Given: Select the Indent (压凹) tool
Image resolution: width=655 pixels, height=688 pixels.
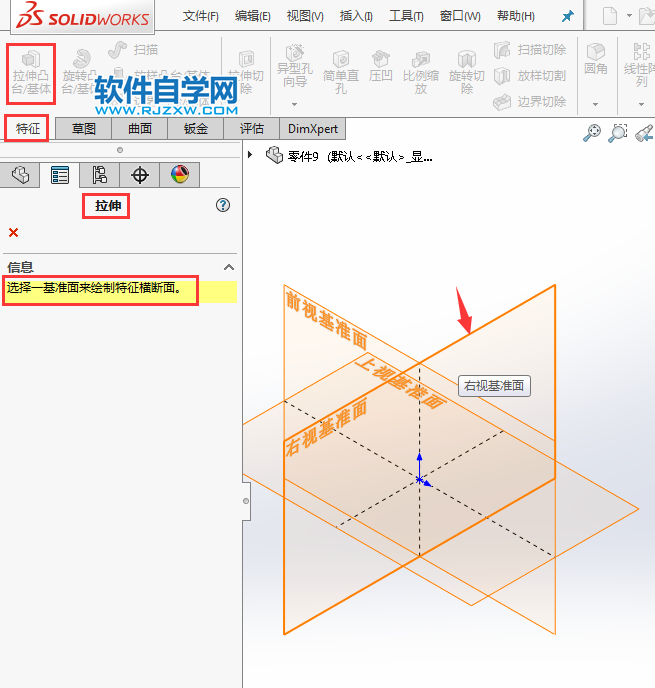Looking at the screenshot, I should (x=380, y=66).
